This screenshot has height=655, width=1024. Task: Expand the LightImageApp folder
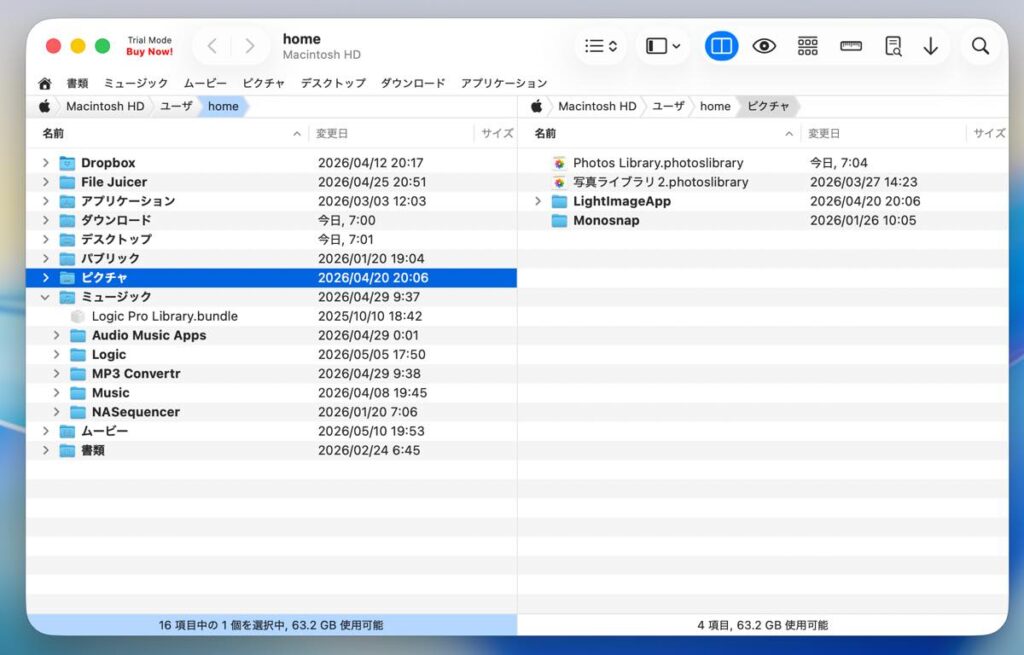coord(537,201)
